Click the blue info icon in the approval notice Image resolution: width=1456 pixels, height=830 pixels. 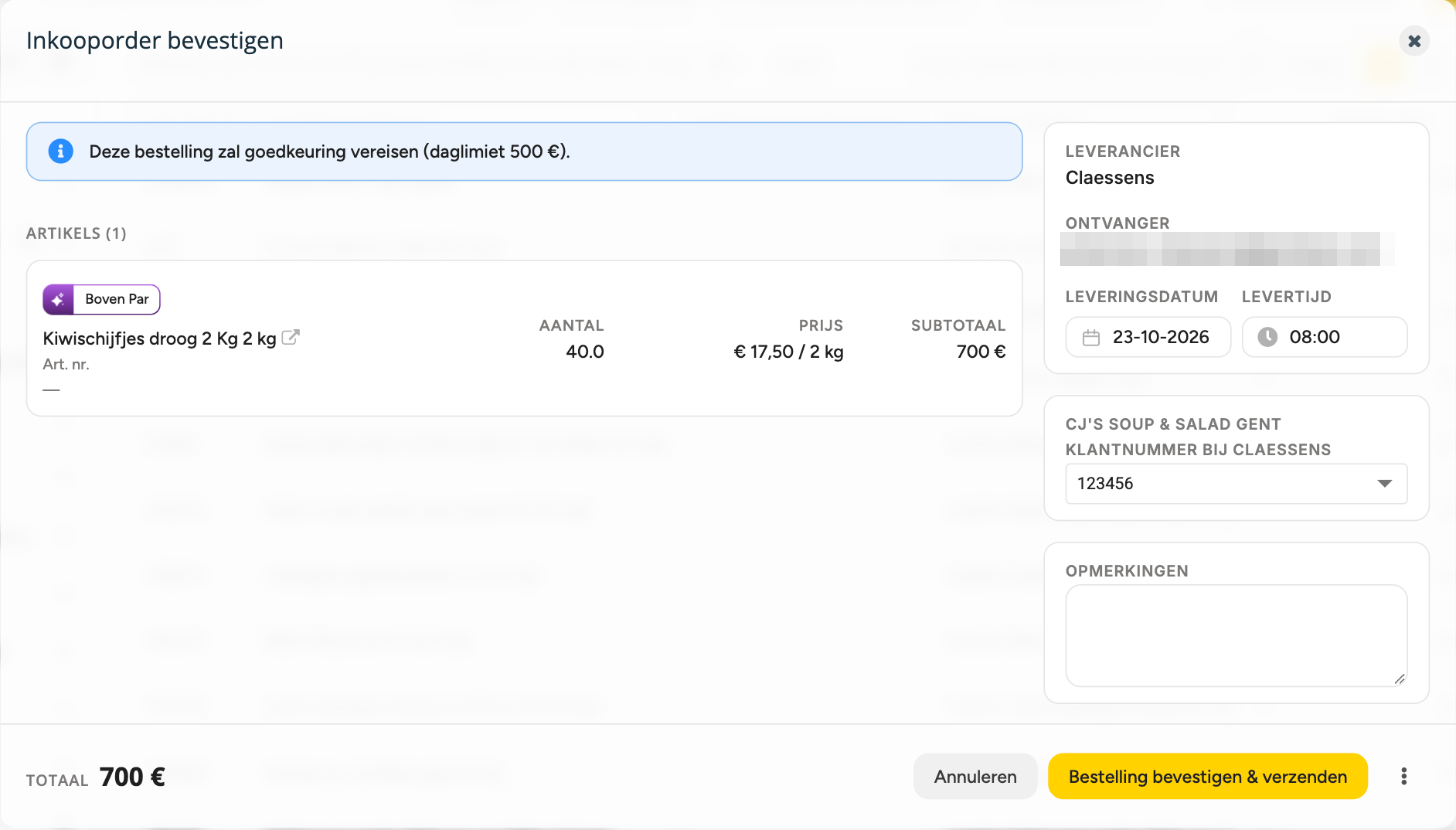61,151
